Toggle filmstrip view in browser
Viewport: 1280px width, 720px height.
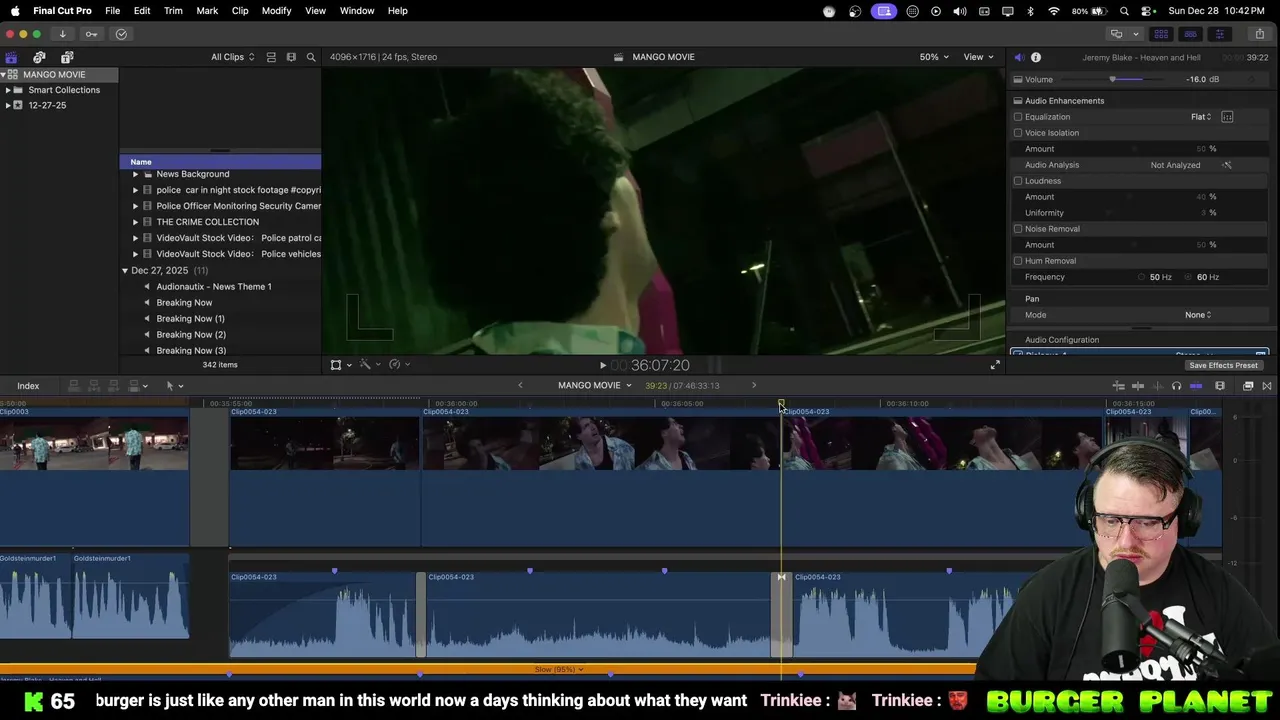pos(291,57)
